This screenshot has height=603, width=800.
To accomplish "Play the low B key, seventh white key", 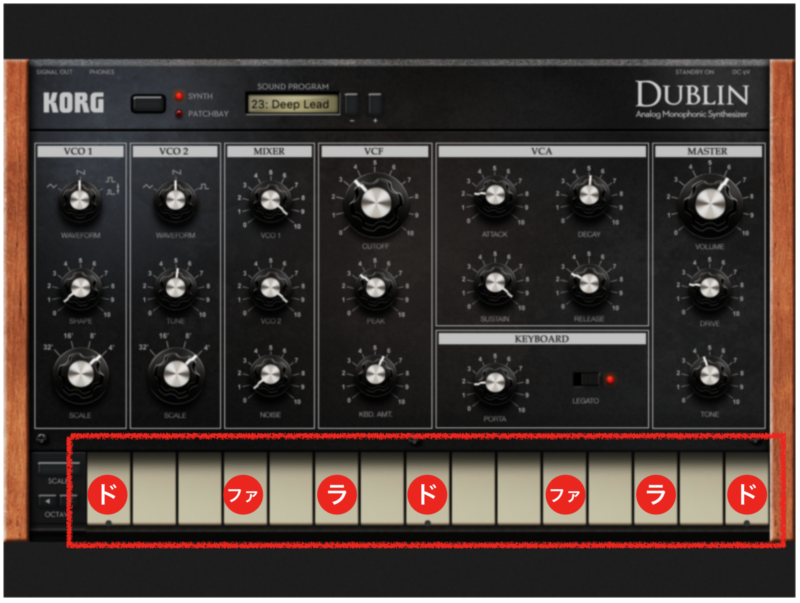I will pos(382,488).
